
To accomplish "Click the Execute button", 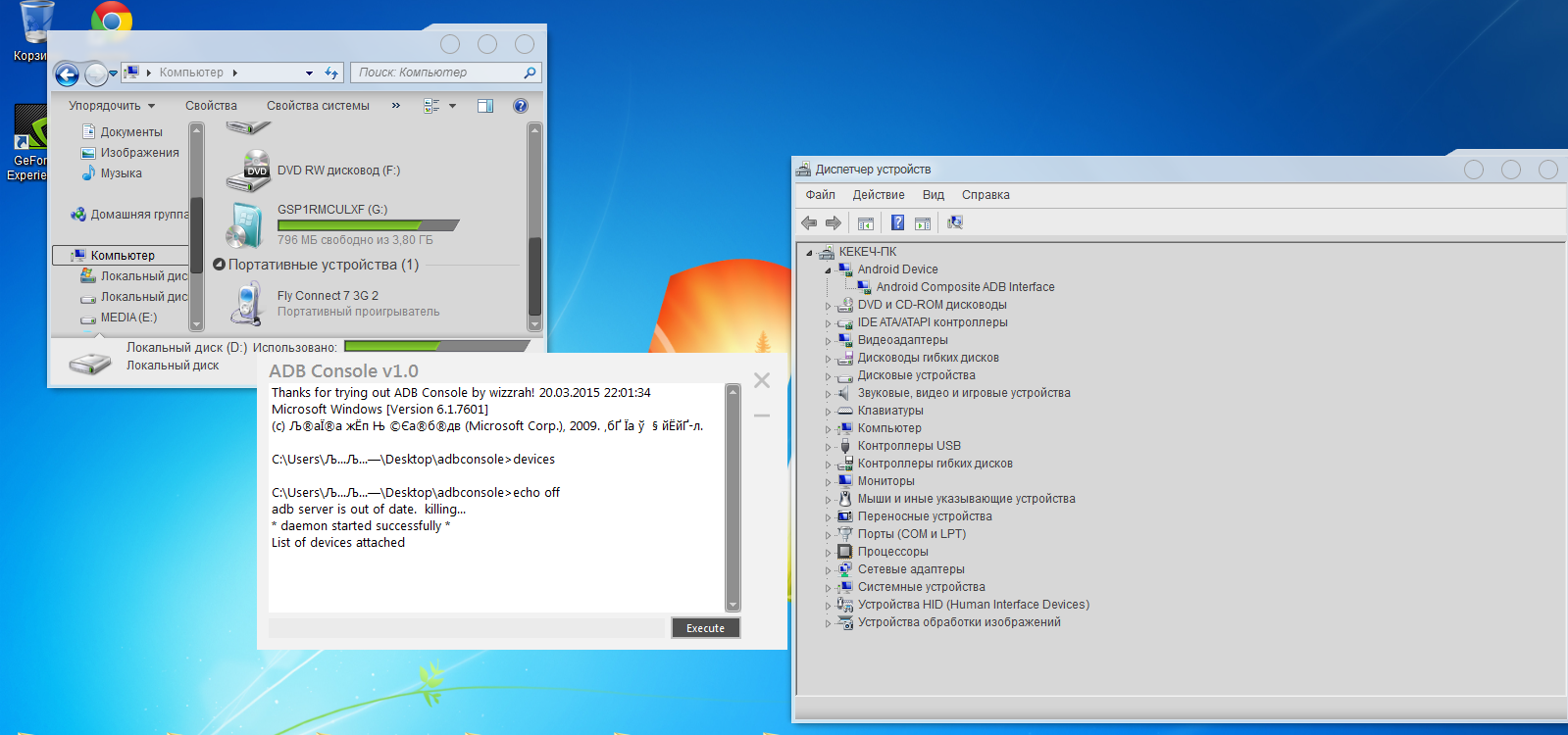I will pyautogui.click(x=705, y=628).
